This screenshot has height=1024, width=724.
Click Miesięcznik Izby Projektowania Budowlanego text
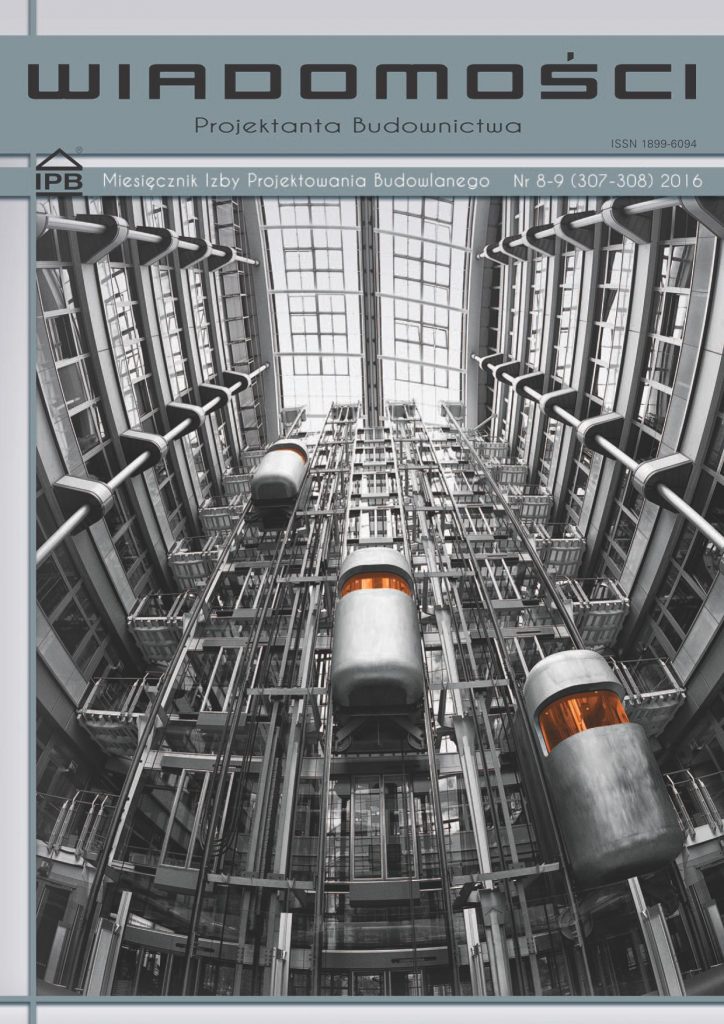296,181
